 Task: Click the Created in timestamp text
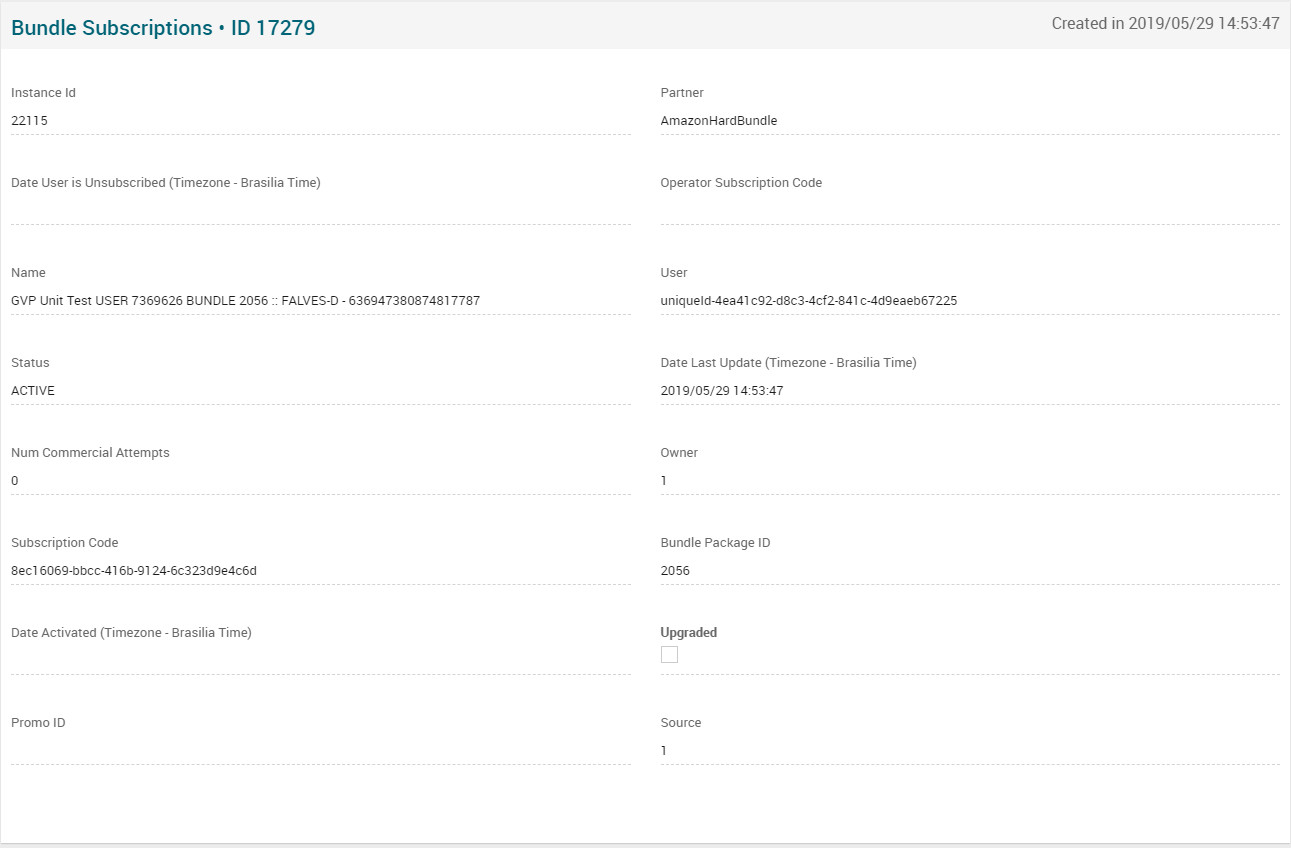(x=1165, y=24)
